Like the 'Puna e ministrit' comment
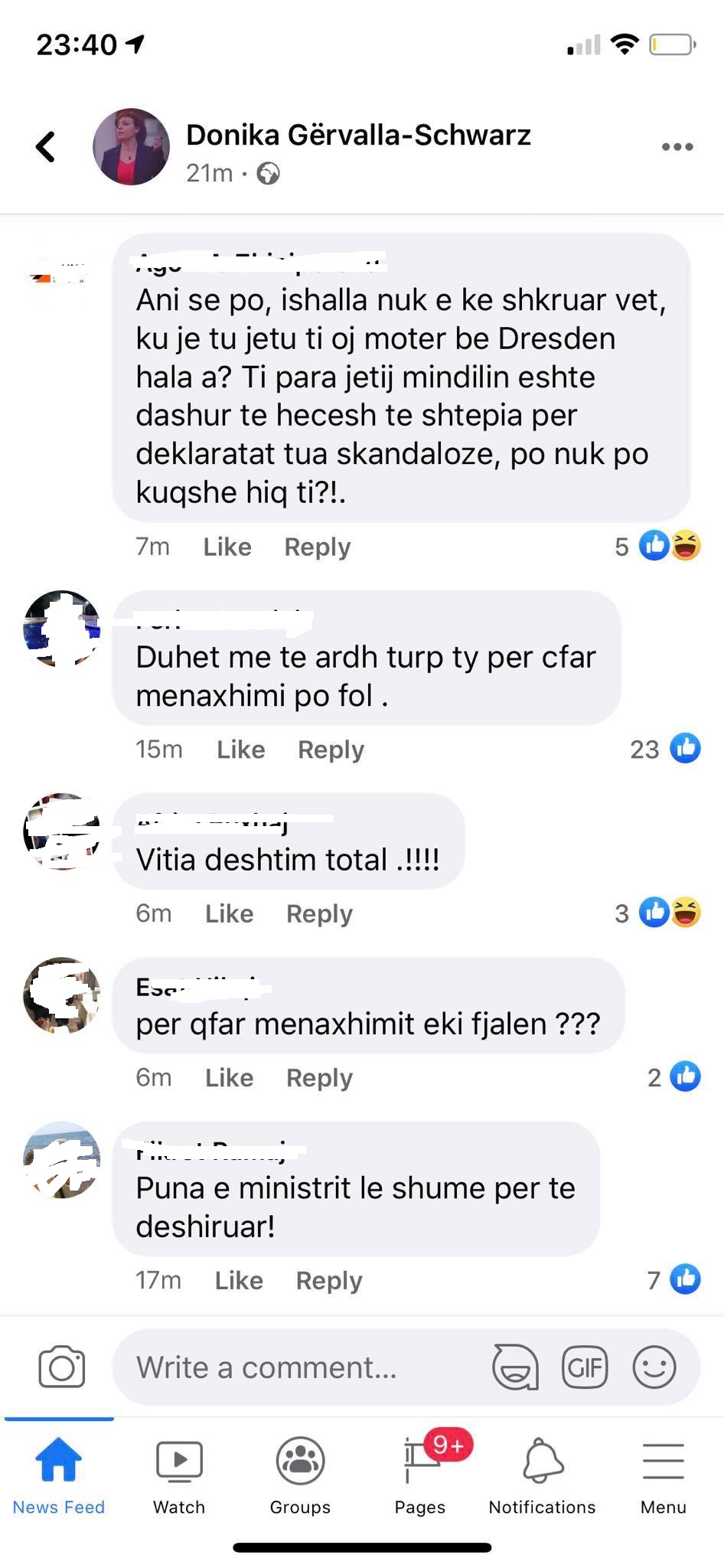Viewport: 724px width, 1568px height. click(239, 1280)
